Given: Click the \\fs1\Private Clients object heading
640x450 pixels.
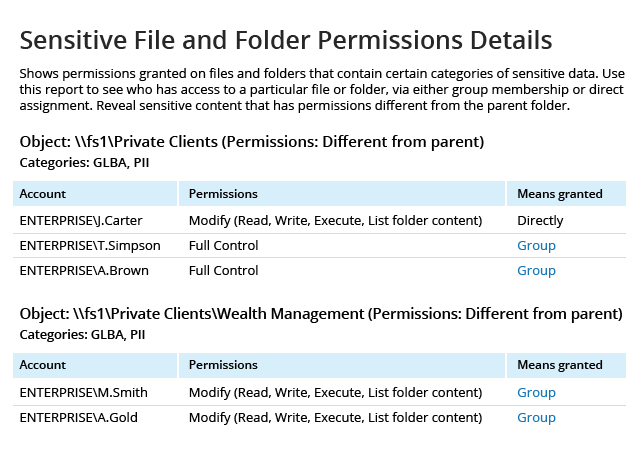Looking at the screenshot, I should coord(252,140).
